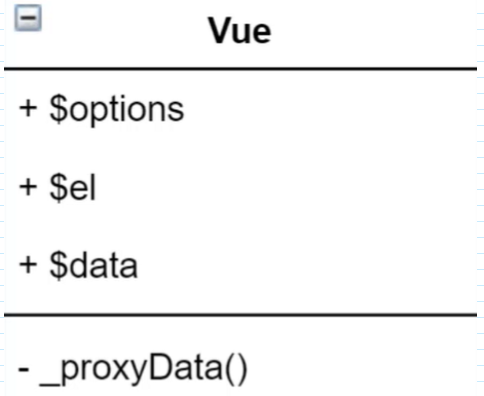Select the divider line above _proxyData()

tap(240, 314)
